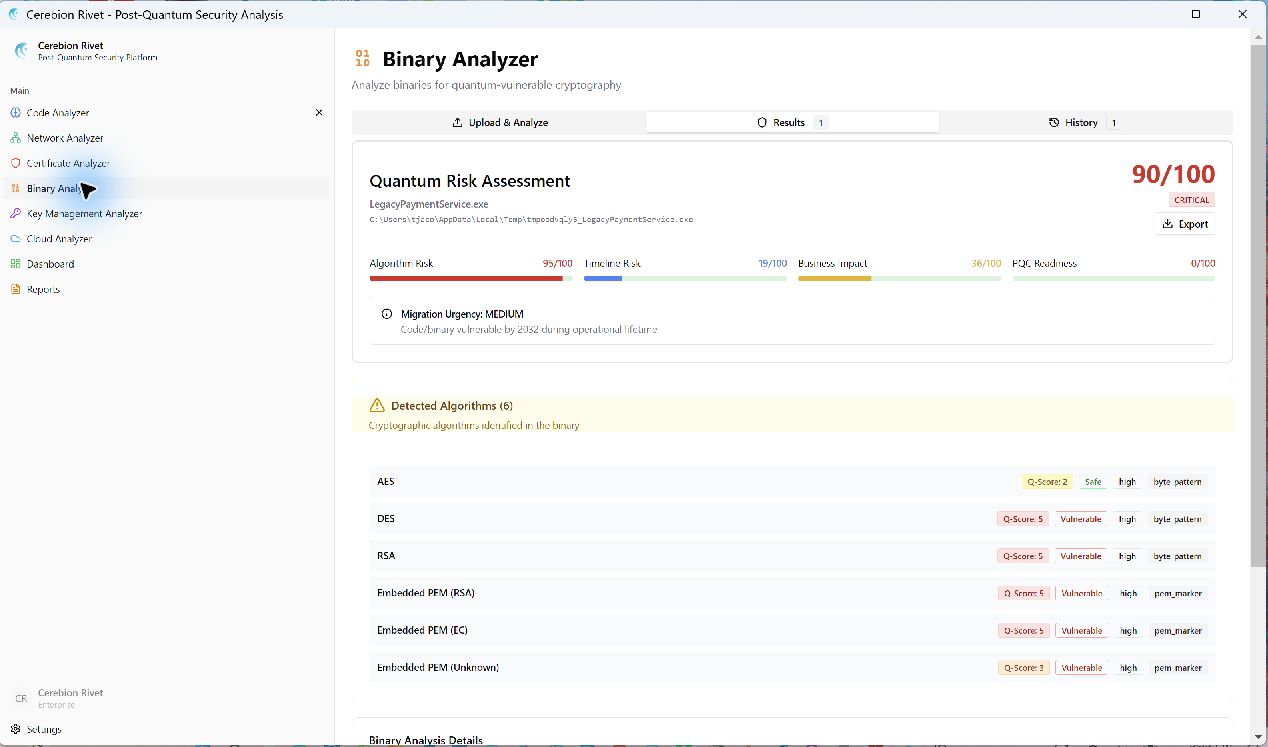Open the Code Analyzer sidebar item
This screenshot has height=747, width=1268.
165,113
